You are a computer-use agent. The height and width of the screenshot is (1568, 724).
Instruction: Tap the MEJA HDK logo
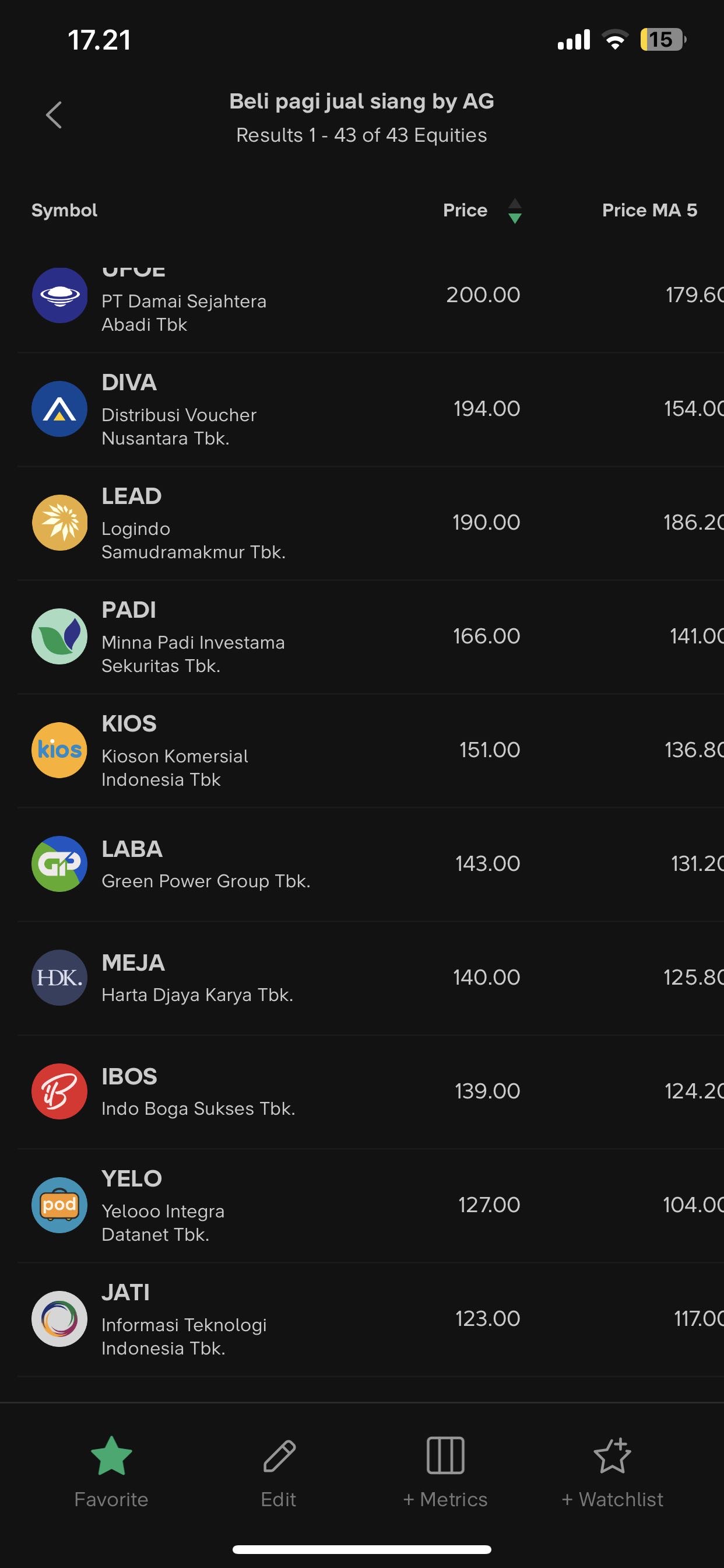pos(59,978)
